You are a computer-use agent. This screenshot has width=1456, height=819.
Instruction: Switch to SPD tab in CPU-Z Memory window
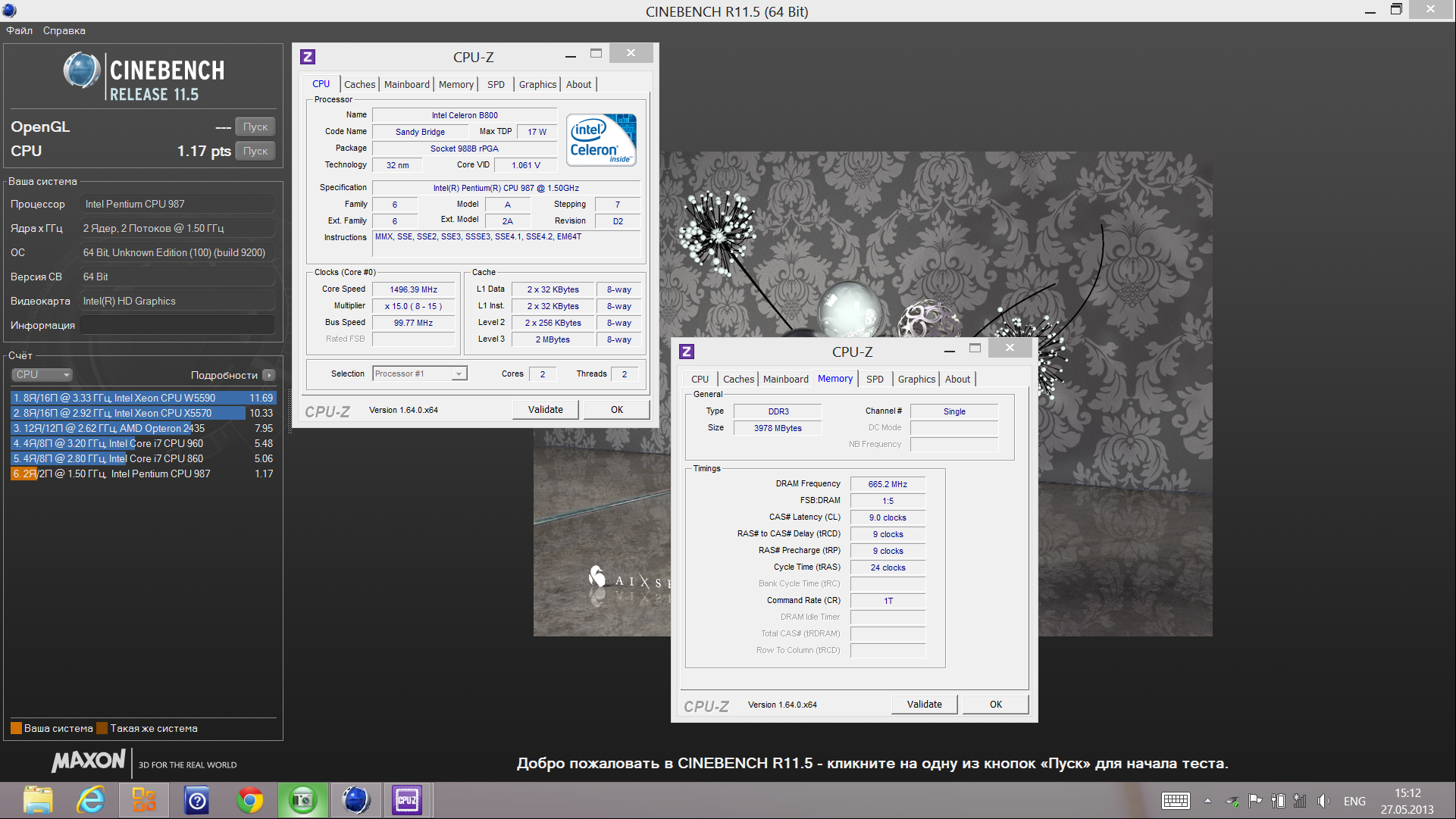875,379
